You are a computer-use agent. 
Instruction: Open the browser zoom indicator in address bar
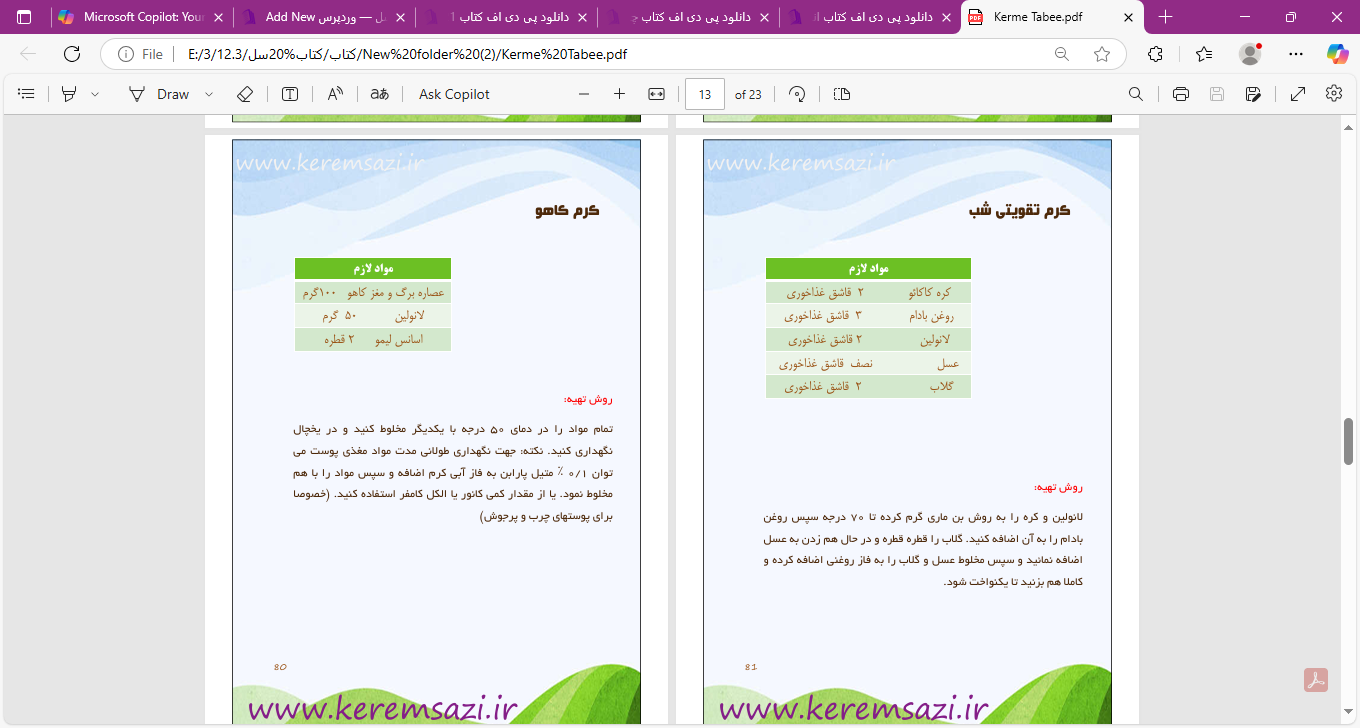click(1062, 54)
